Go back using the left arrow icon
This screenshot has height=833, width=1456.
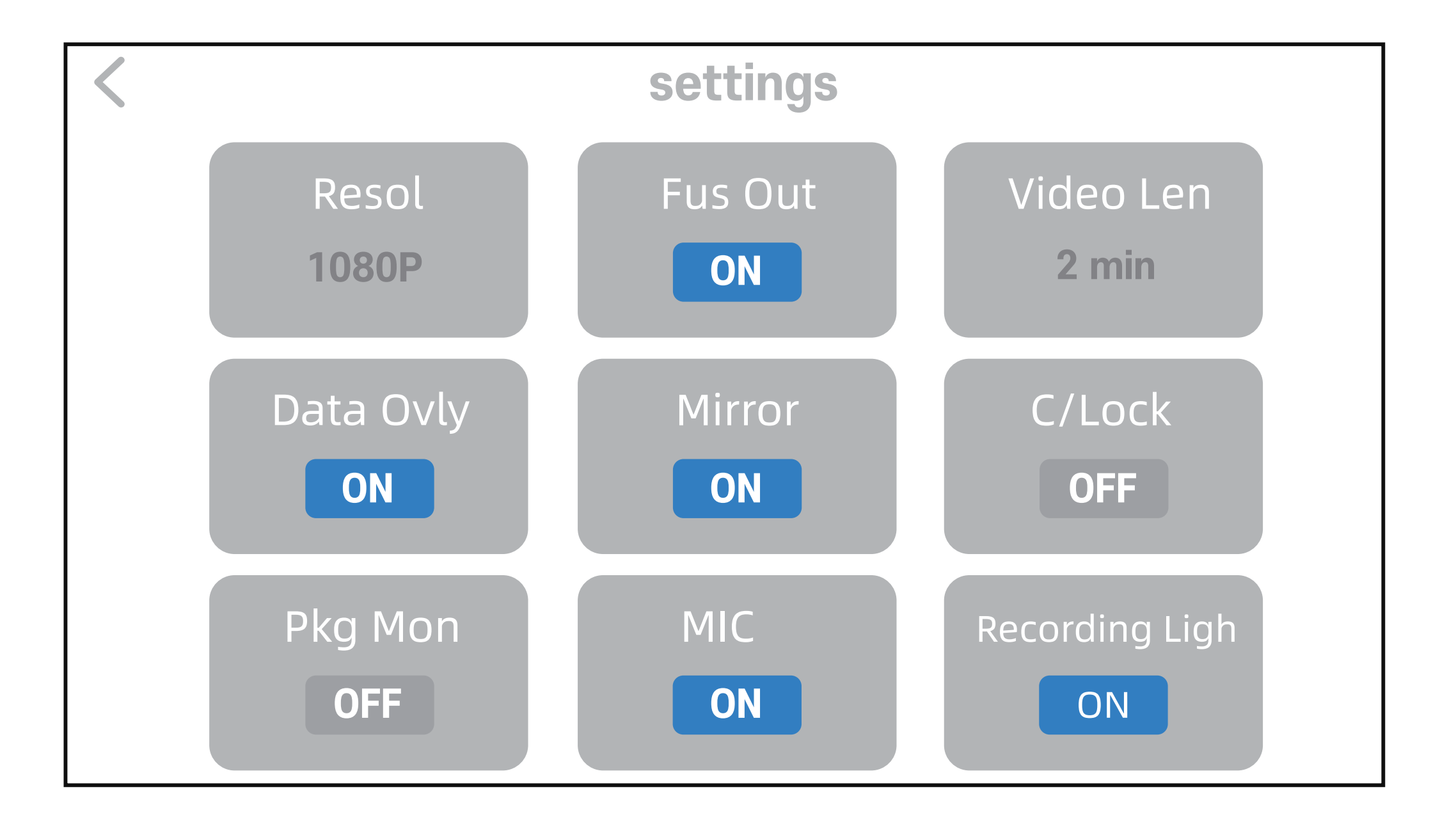(x=110, y=83)
